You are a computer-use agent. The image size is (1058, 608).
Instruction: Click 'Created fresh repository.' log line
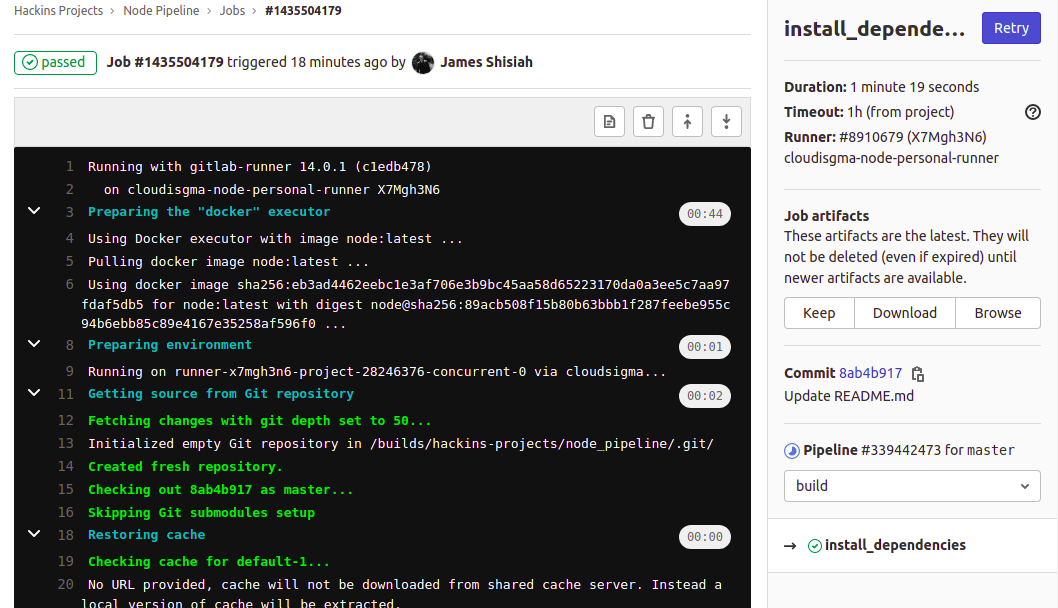point(185,467)
